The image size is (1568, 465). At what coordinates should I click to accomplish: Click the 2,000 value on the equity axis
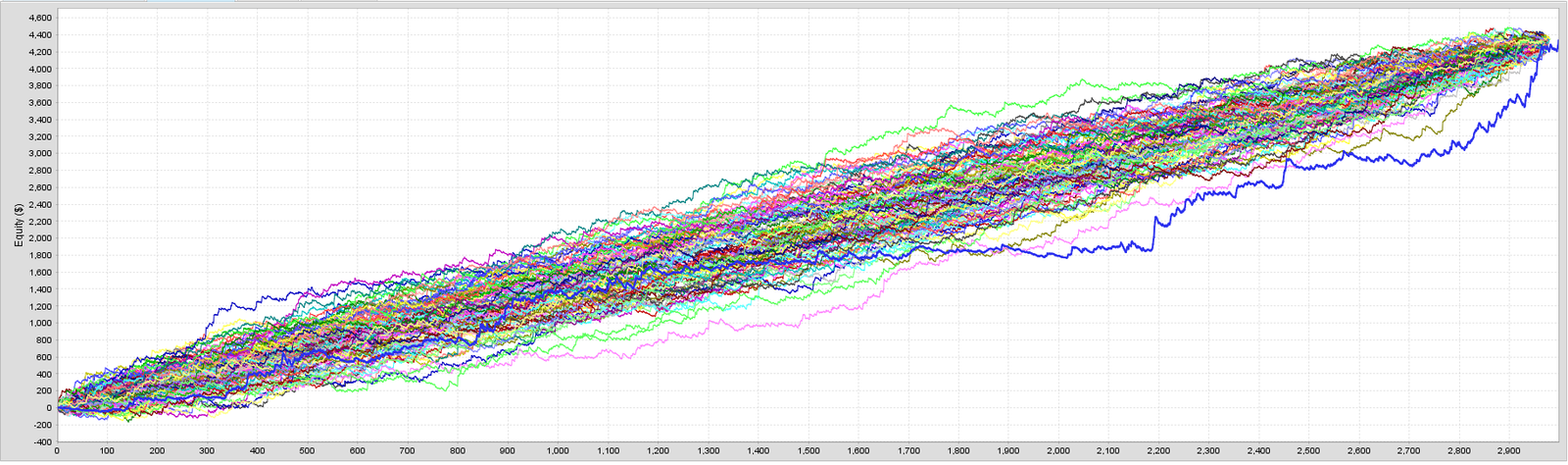coord(39,238)
